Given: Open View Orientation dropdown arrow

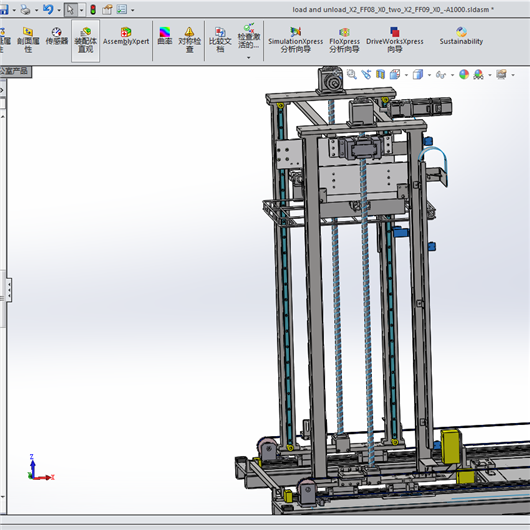Looking at the screenshot, I should click(x=406, y=75).
